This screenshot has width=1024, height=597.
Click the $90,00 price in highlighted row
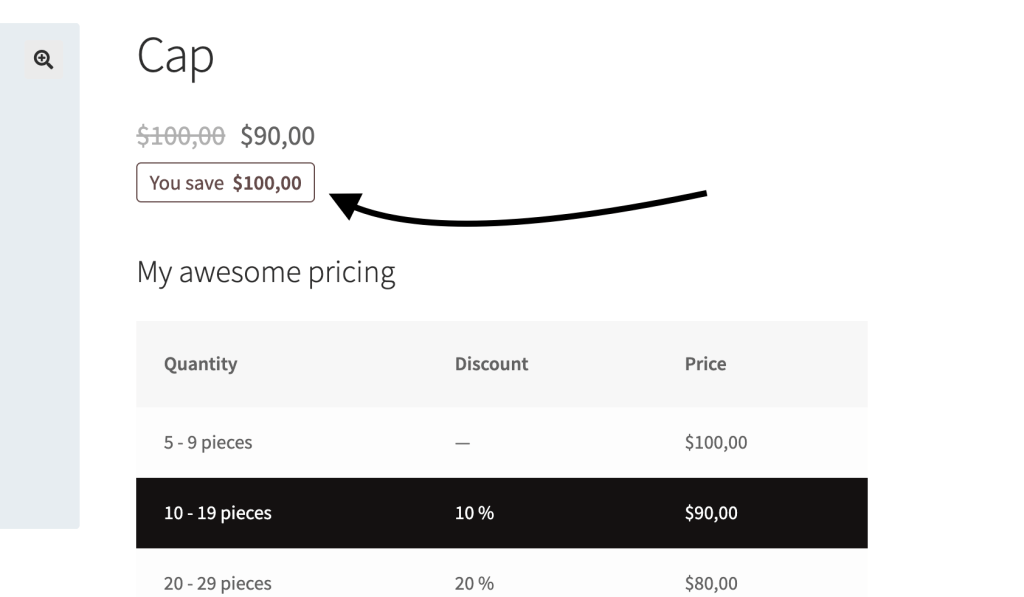tap(711, 514)
